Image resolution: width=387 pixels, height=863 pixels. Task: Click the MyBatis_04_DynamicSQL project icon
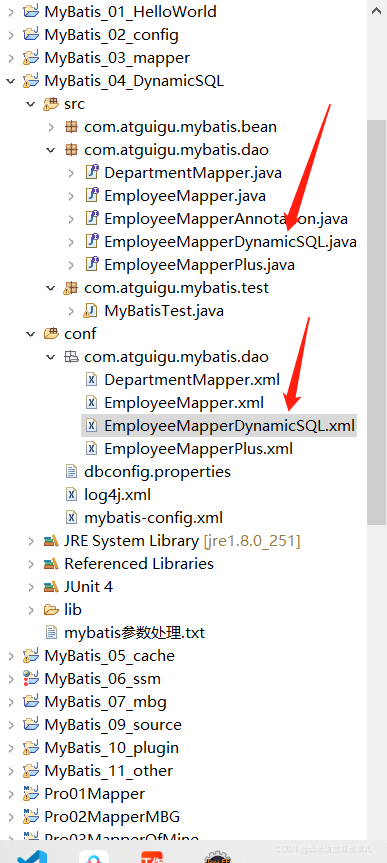pyautogui.click(x=31, y=81)
